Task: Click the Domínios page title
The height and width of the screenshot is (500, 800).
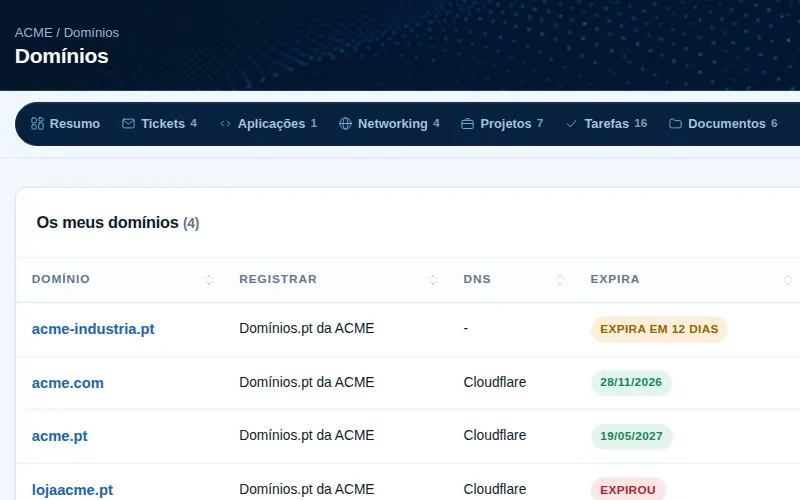Action: [x=61, y=56]
